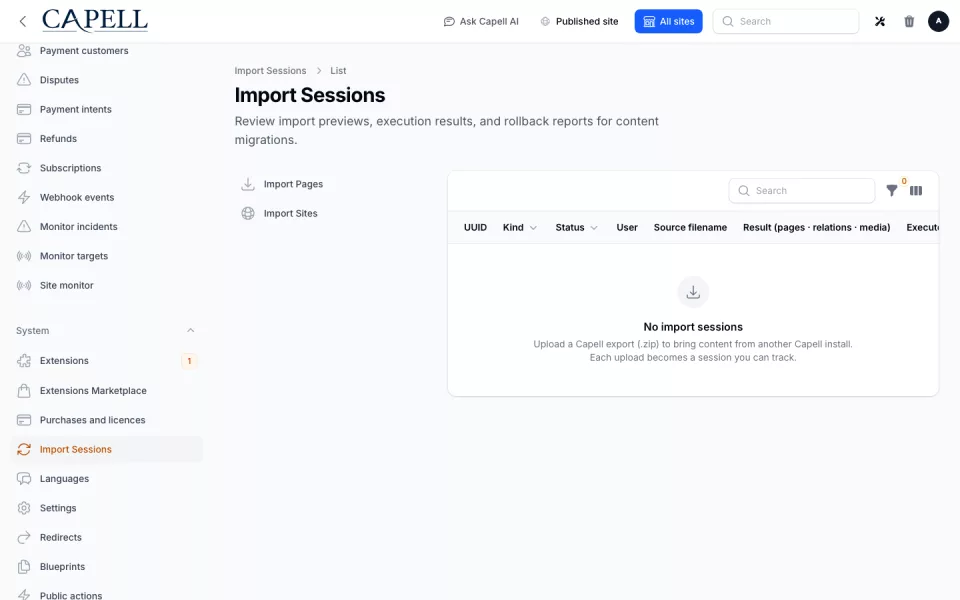Click the download icon above No import sessions
This screenshot has width=960, height=600.
[x=693, y=292]
